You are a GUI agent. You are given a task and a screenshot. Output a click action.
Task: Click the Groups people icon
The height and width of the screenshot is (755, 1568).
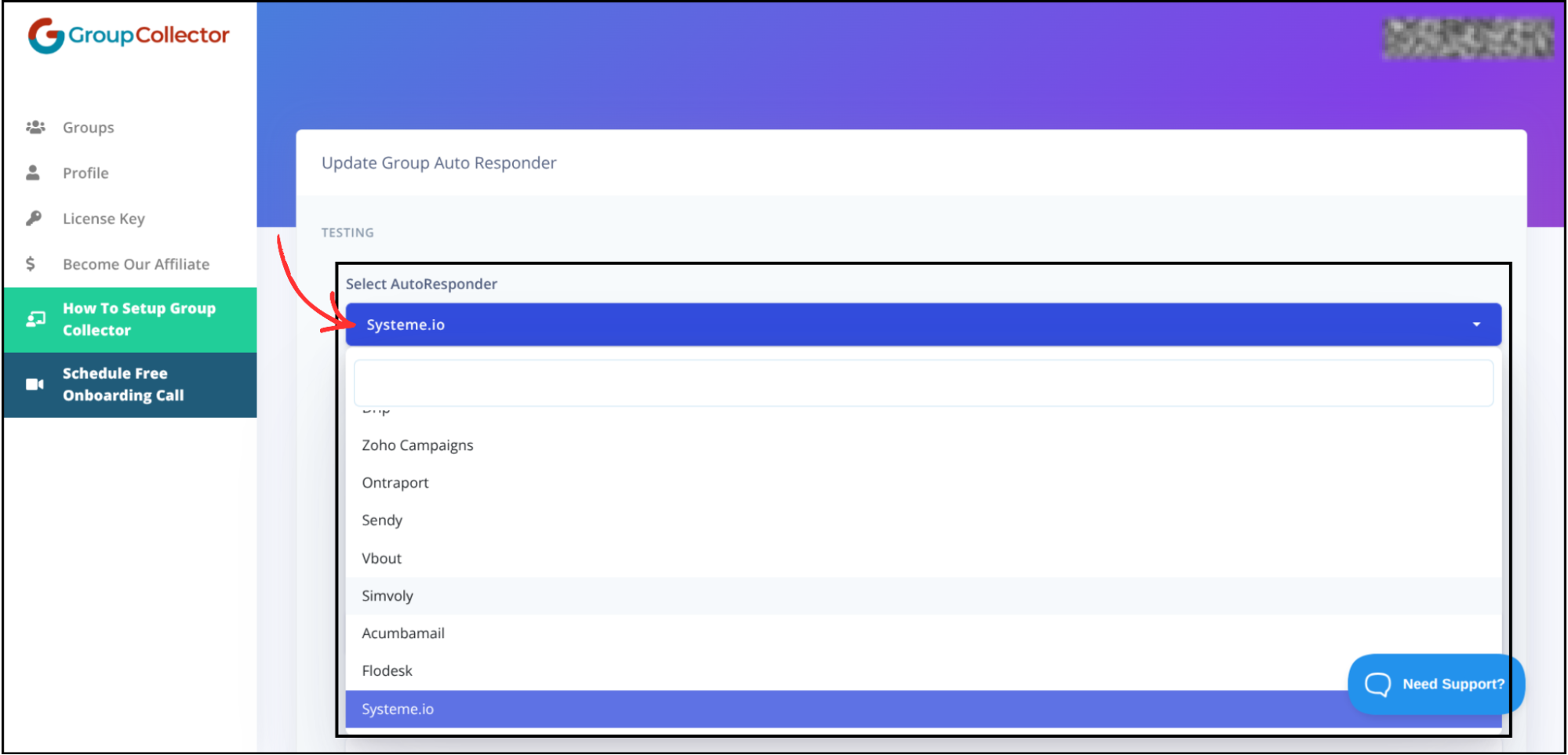click(x=35, y=127)
